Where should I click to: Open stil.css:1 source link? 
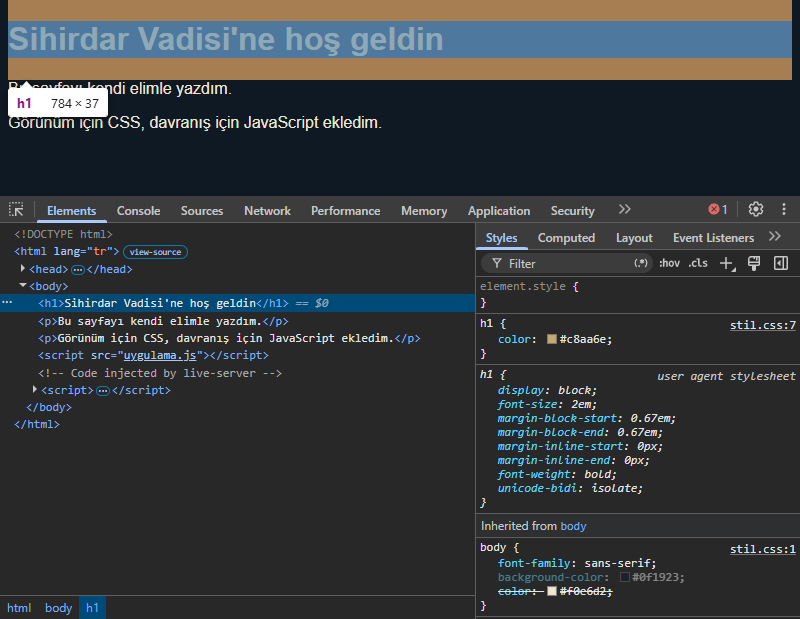coord(763,549)
